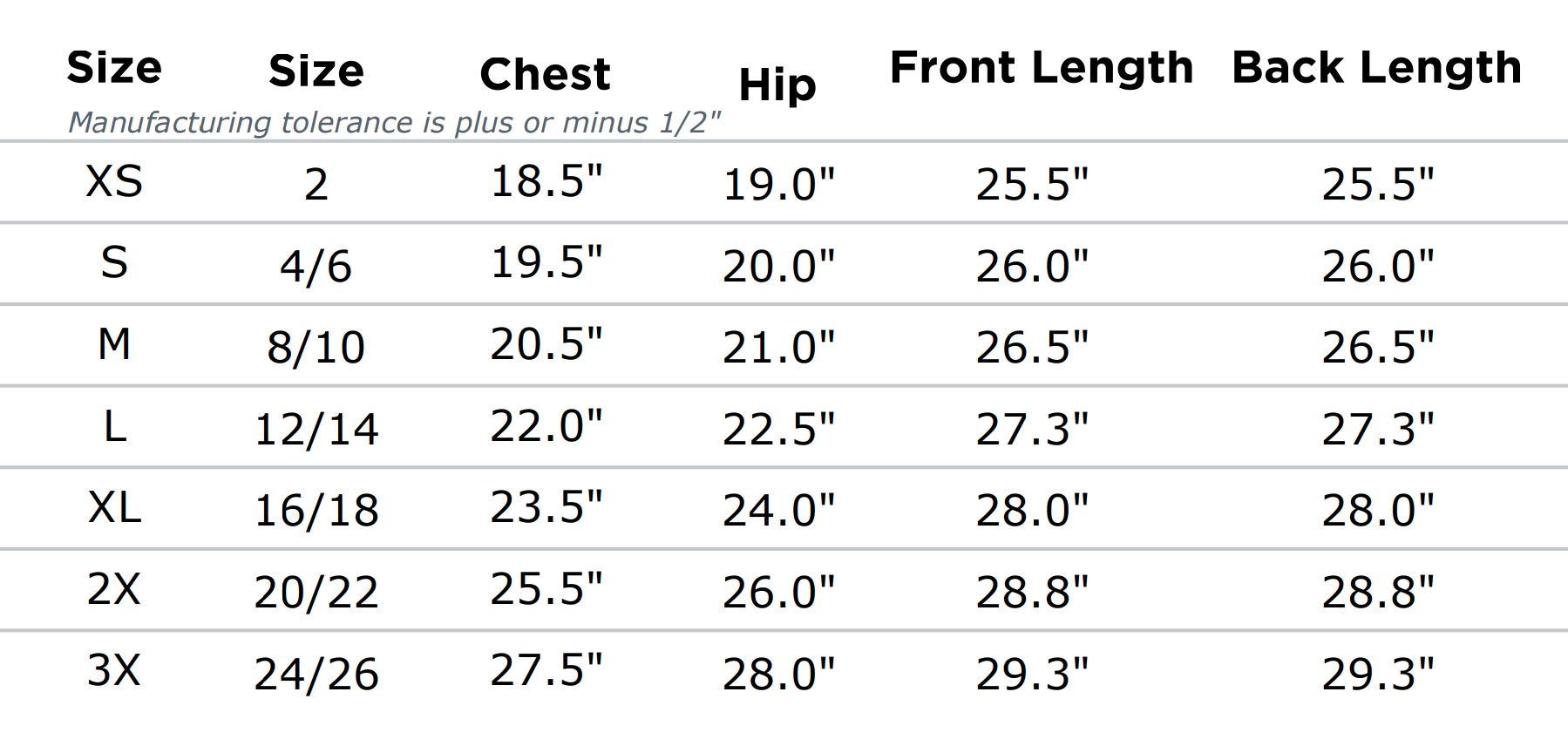Click the numeric size 12/14 cell
The width and height of the screenshot is (1568, 753).
point(316,429)
